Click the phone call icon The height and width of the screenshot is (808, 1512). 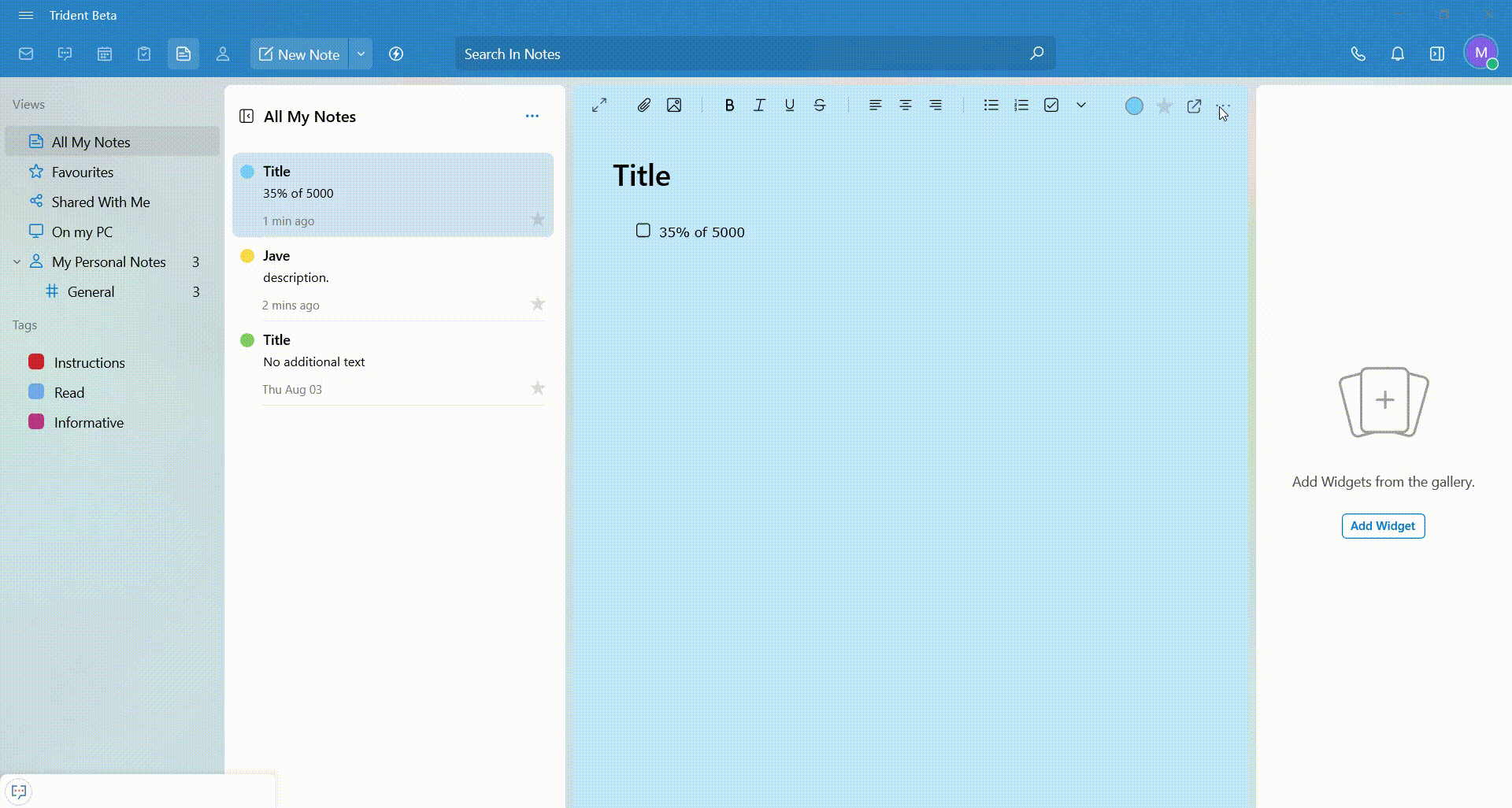1358,54
